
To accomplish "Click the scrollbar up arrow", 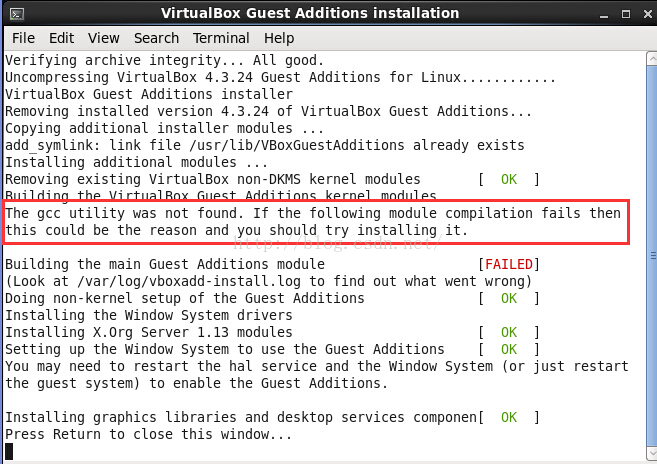I will point(652,59).
